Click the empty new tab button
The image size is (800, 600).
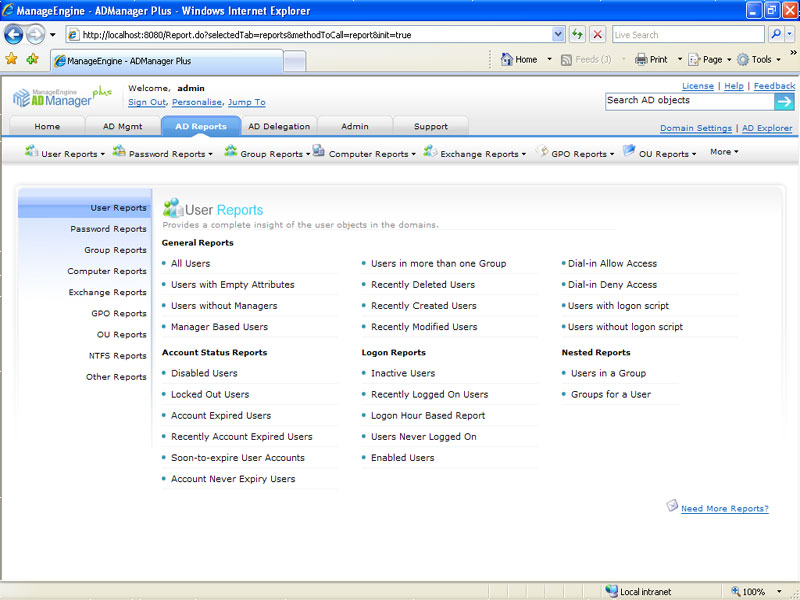coord(294,61)
